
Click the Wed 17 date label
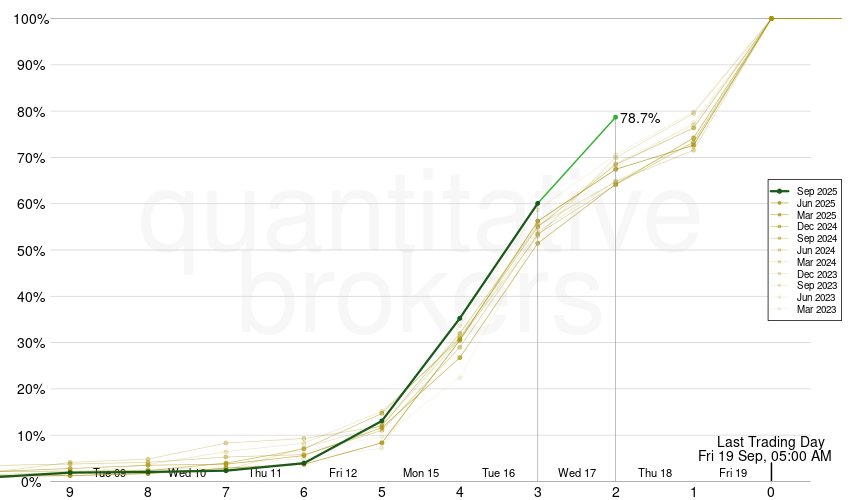click(577, 473)
